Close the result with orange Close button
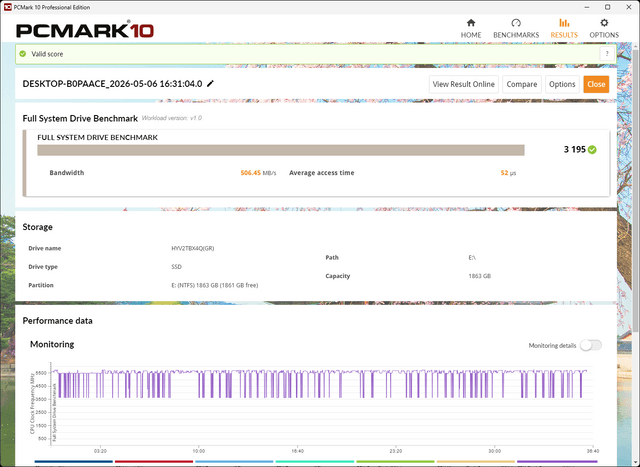Viewport: 640px width, 467px height. (596, 84)
